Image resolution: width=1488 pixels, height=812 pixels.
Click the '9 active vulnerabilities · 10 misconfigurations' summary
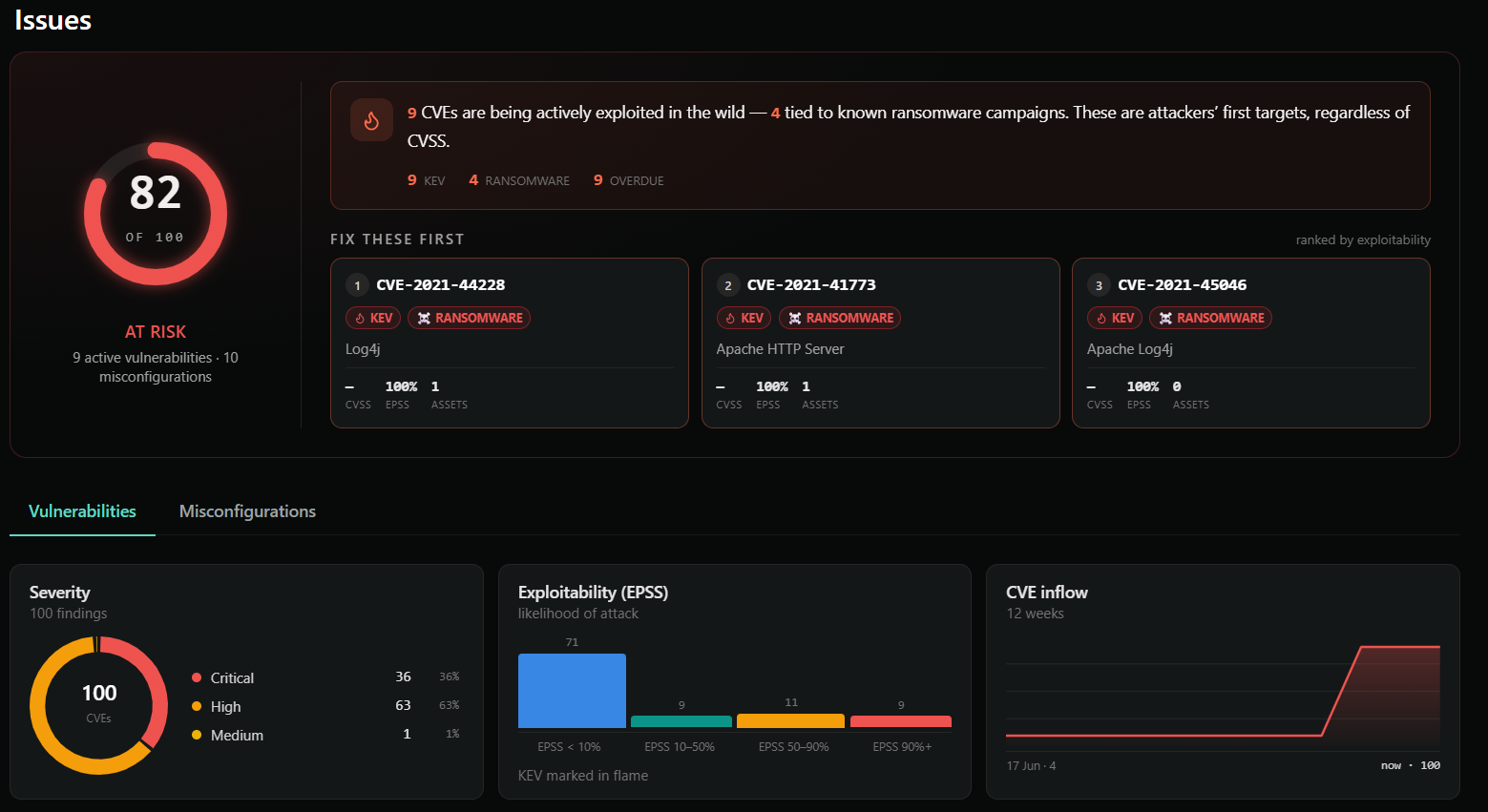pos(156,367)
